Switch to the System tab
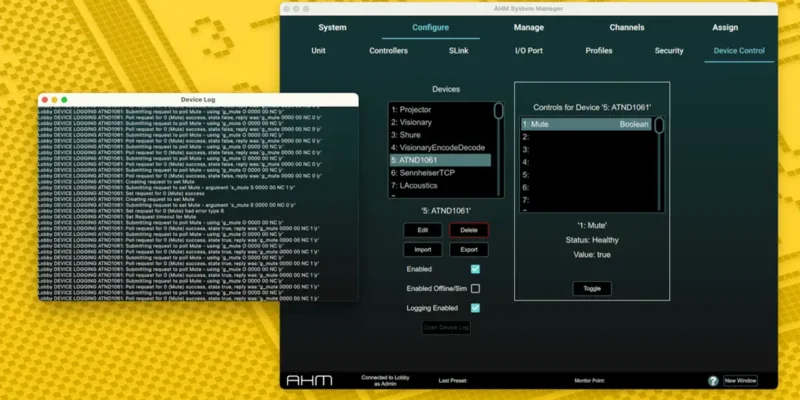This screenshot has width=800, height=400. tap(332, 28)
